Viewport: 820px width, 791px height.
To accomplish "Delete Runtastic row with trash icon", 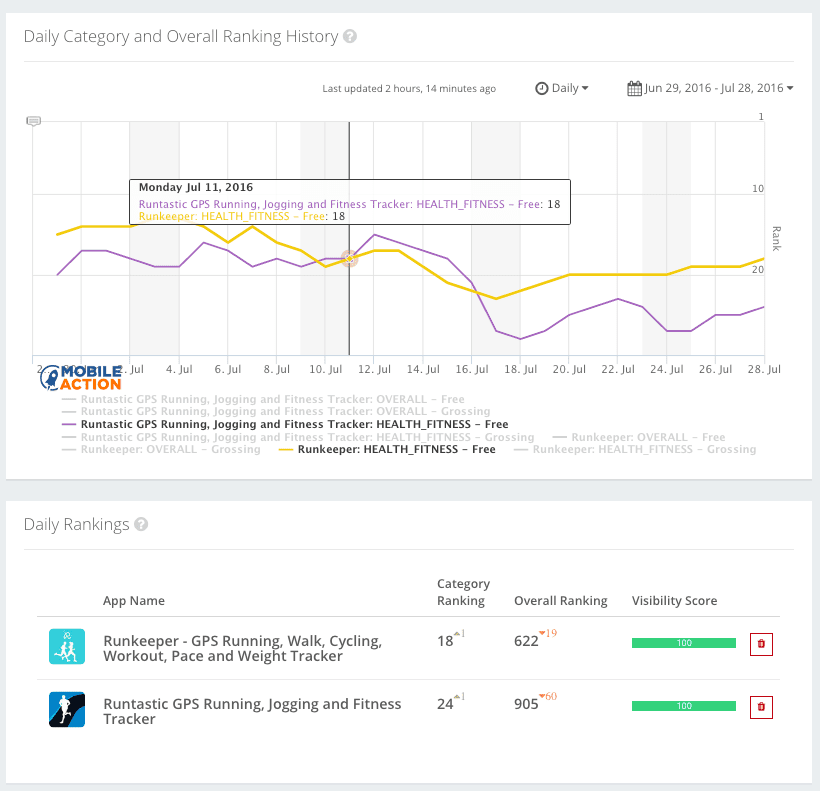I will click(x=761, y=707).
